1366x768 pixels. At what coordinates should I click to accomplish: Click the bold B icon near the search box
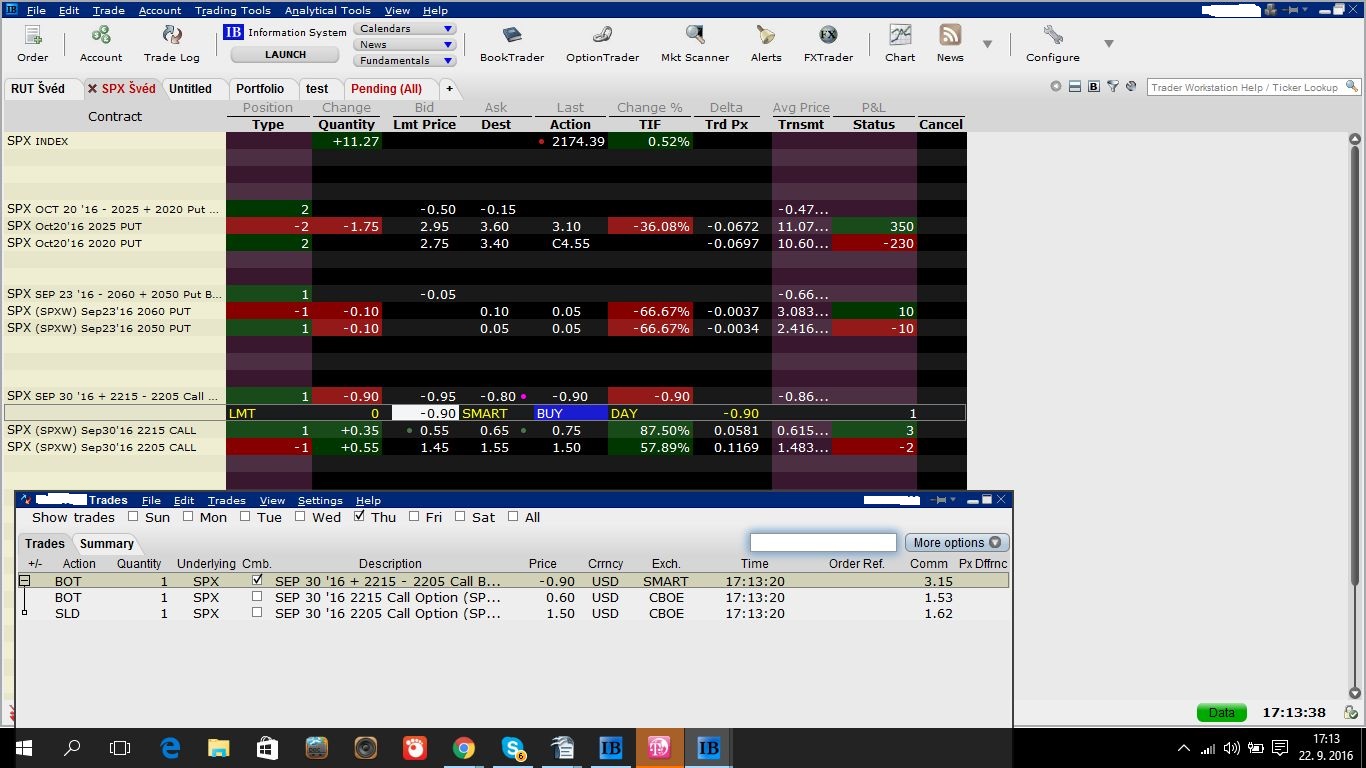pyautogui.click(x=1094, y=87)
